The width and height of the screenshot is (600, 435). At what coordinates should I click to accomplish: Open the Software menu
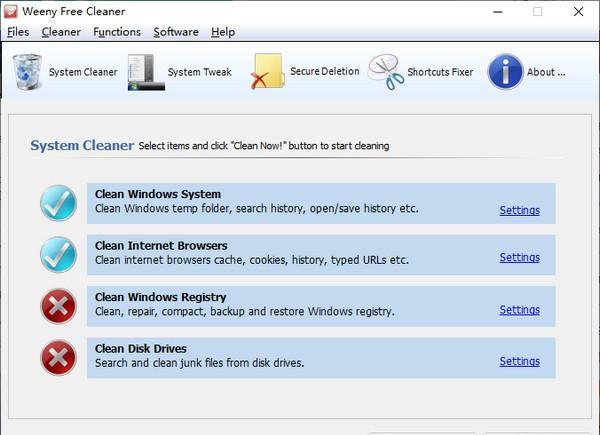(x=176, y=32)
